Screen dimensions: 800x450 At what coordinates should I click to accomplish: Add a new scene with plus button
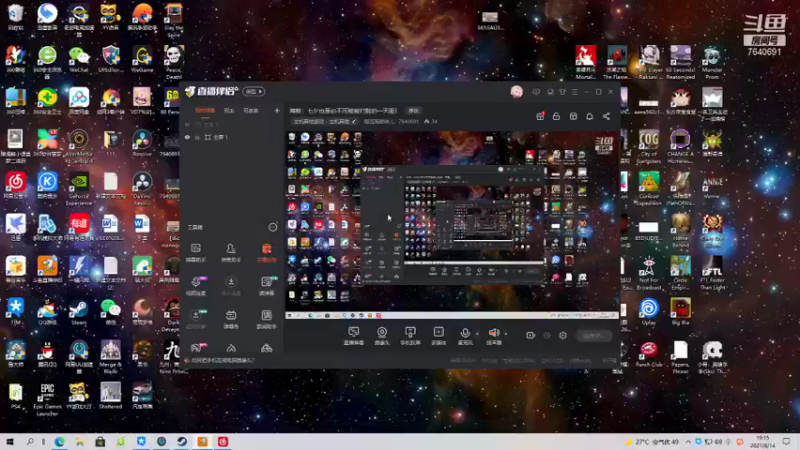[277, 111]
